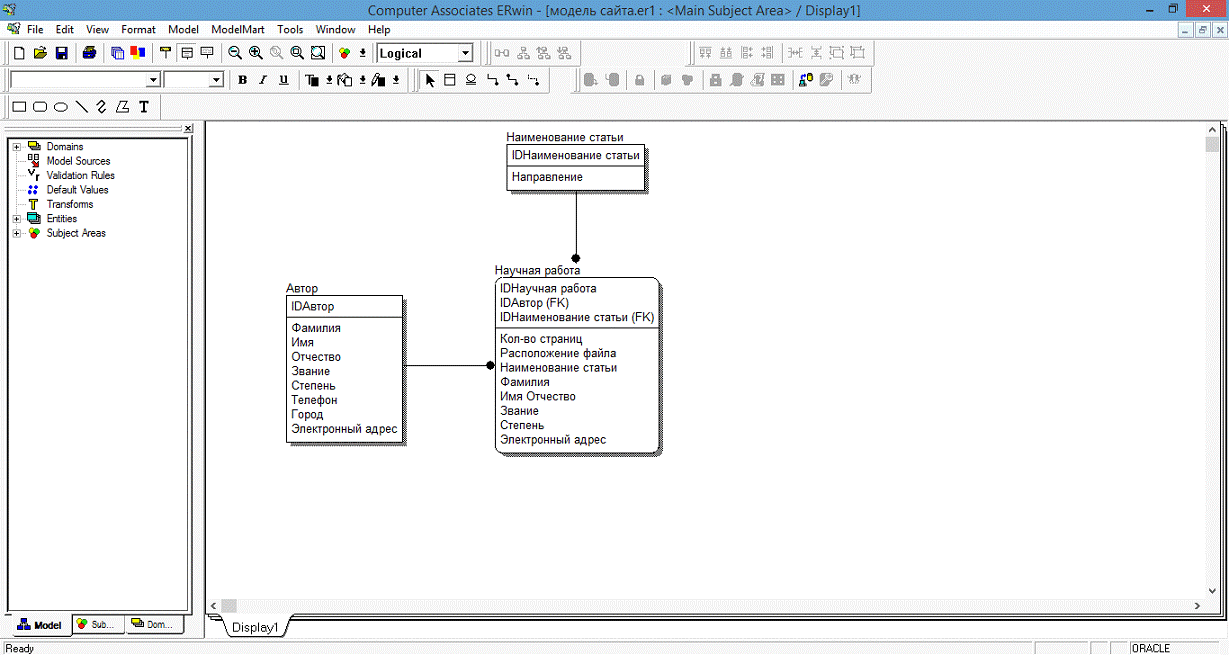Select the Text tool in drawing toolbar
Image resolution: width=1229 pixels, height=655 pixels.
[144, 107]
